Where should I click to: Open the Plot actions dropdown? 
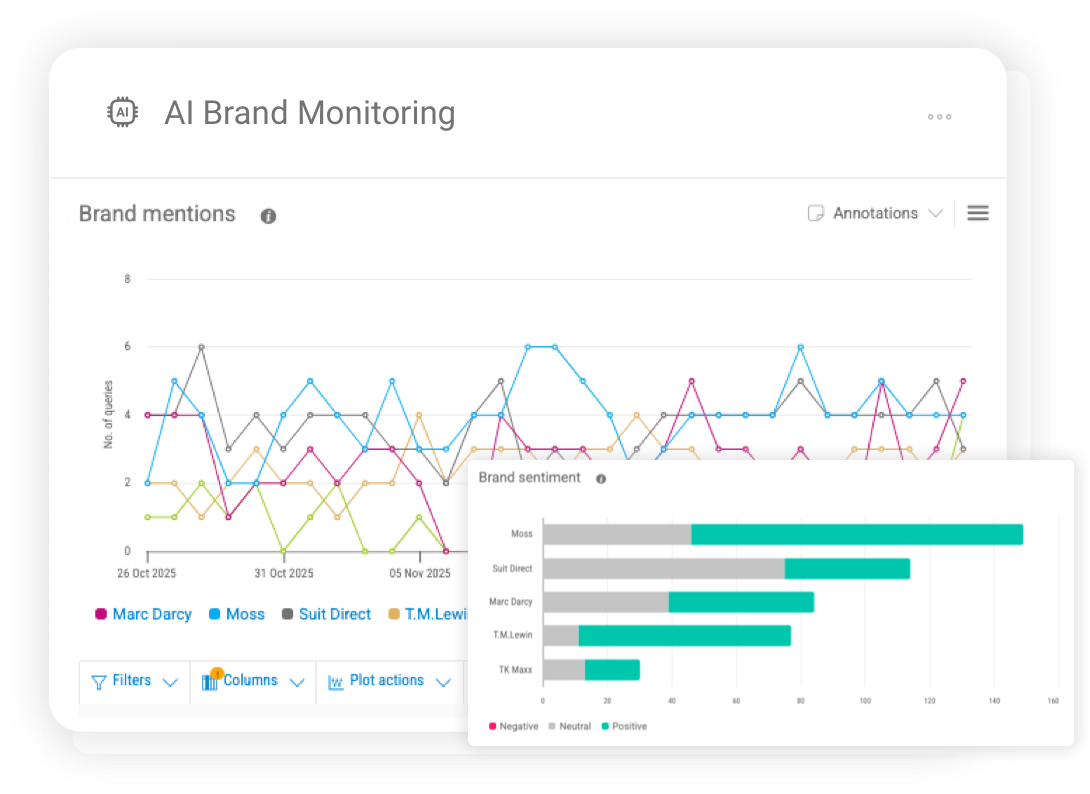pyautogui.click(x=445, y=682)
